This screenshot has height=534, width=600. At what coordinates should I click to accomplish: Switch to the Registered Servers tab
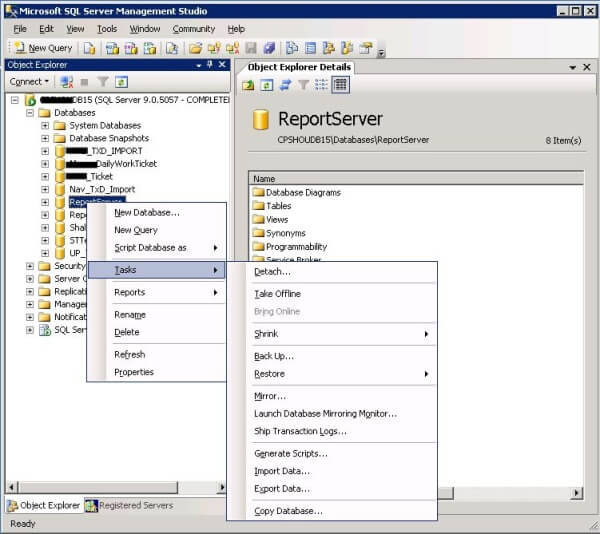point(128,506)
